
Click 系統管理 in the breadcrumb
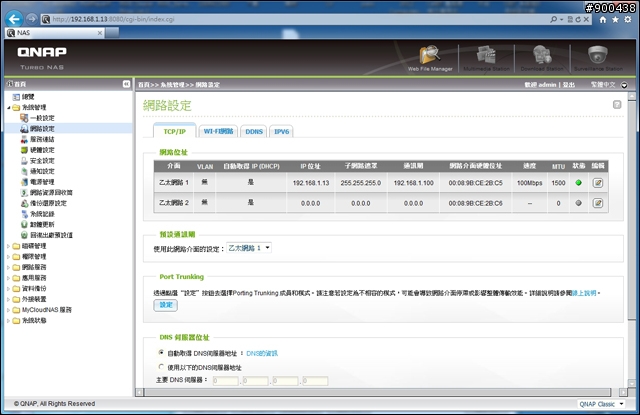point(172,84)
